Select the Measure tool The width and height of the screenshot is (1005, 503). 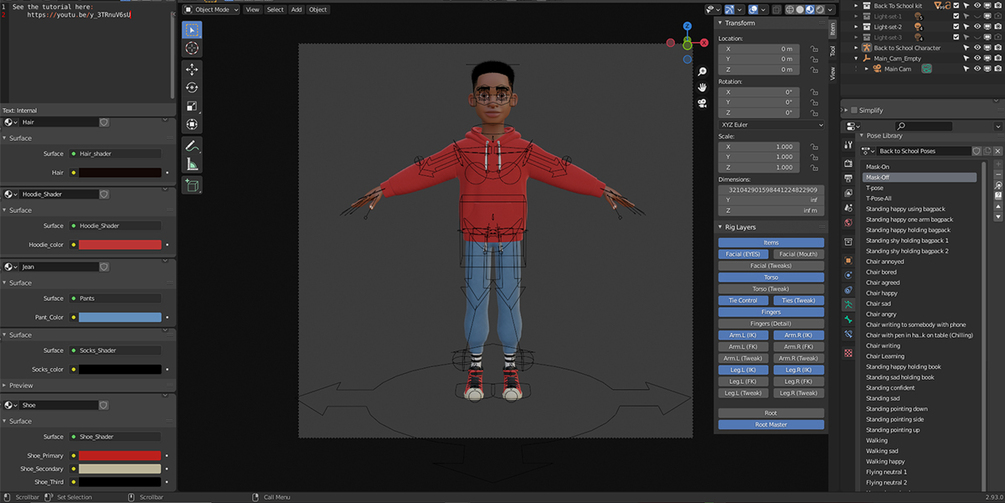point(192,164)
